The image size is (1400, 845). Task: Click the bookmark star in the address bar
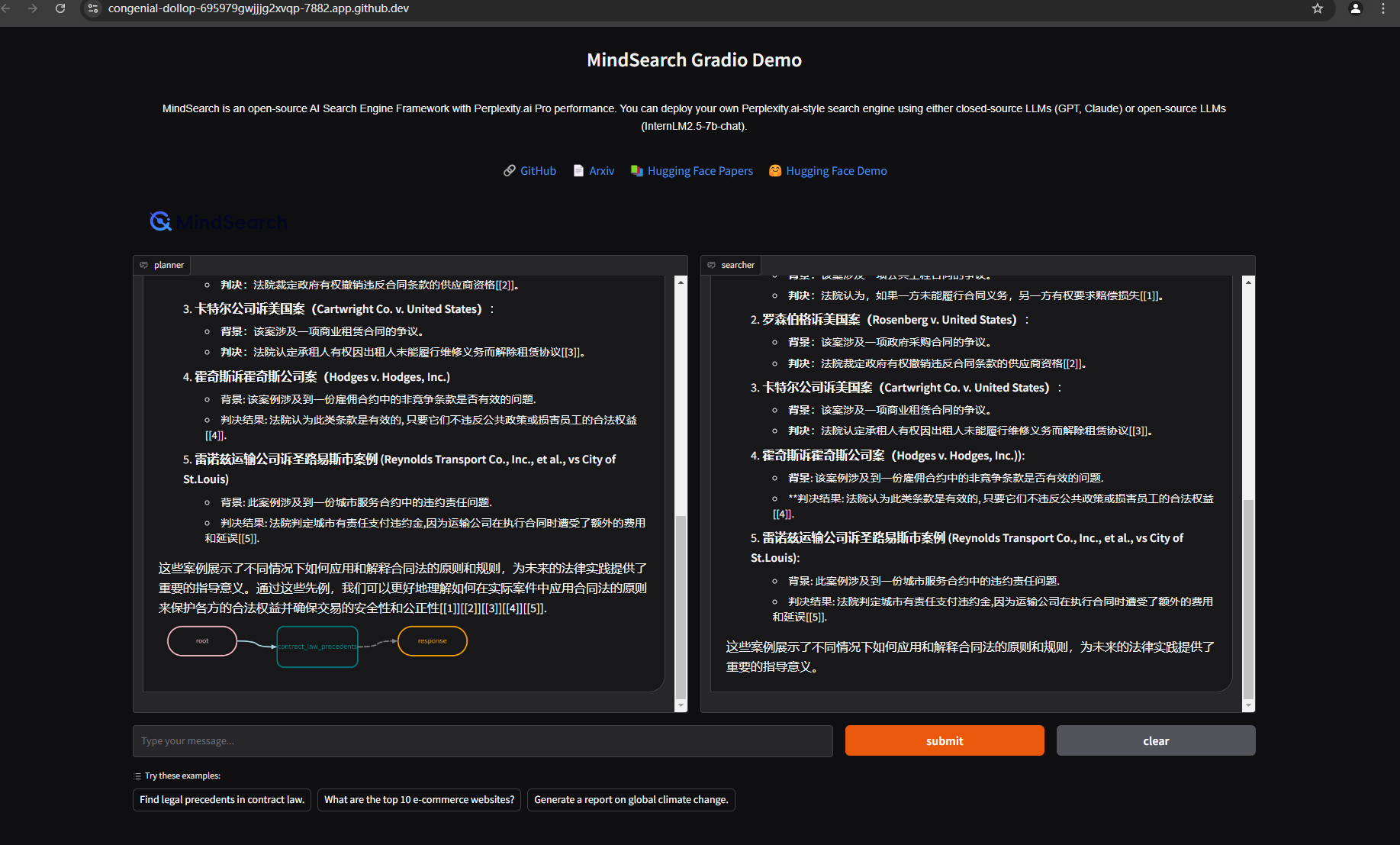1318,8
